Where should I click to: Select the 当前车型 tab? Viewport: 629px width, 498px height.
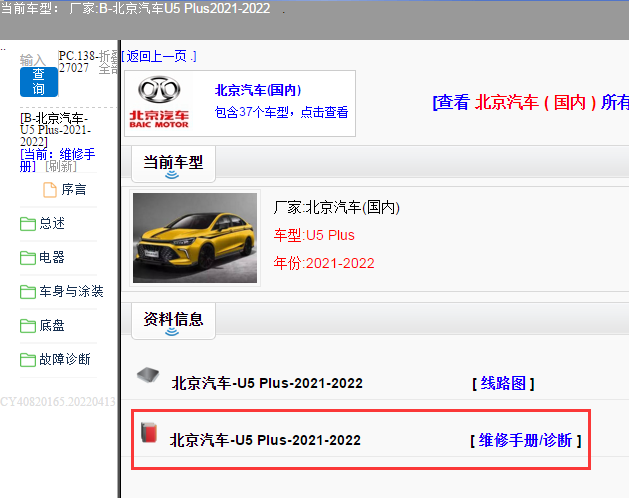click(x=173, y=164)
